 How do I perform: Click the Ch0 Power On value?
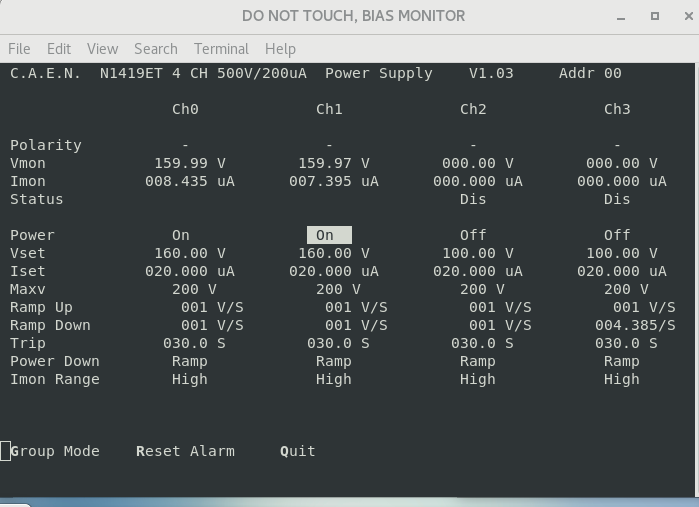point(181,235)
